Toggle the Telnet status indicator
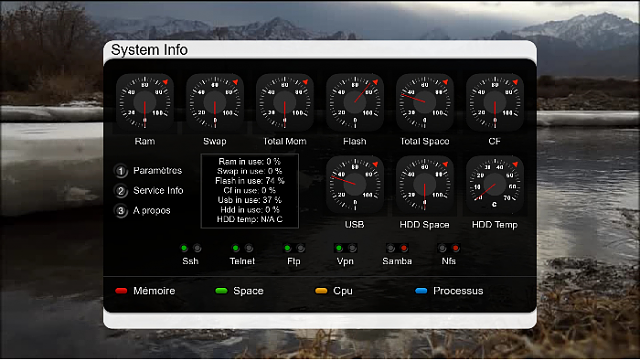Image resolution: width=640 pixels, height=361 pixels. [242, 248]
